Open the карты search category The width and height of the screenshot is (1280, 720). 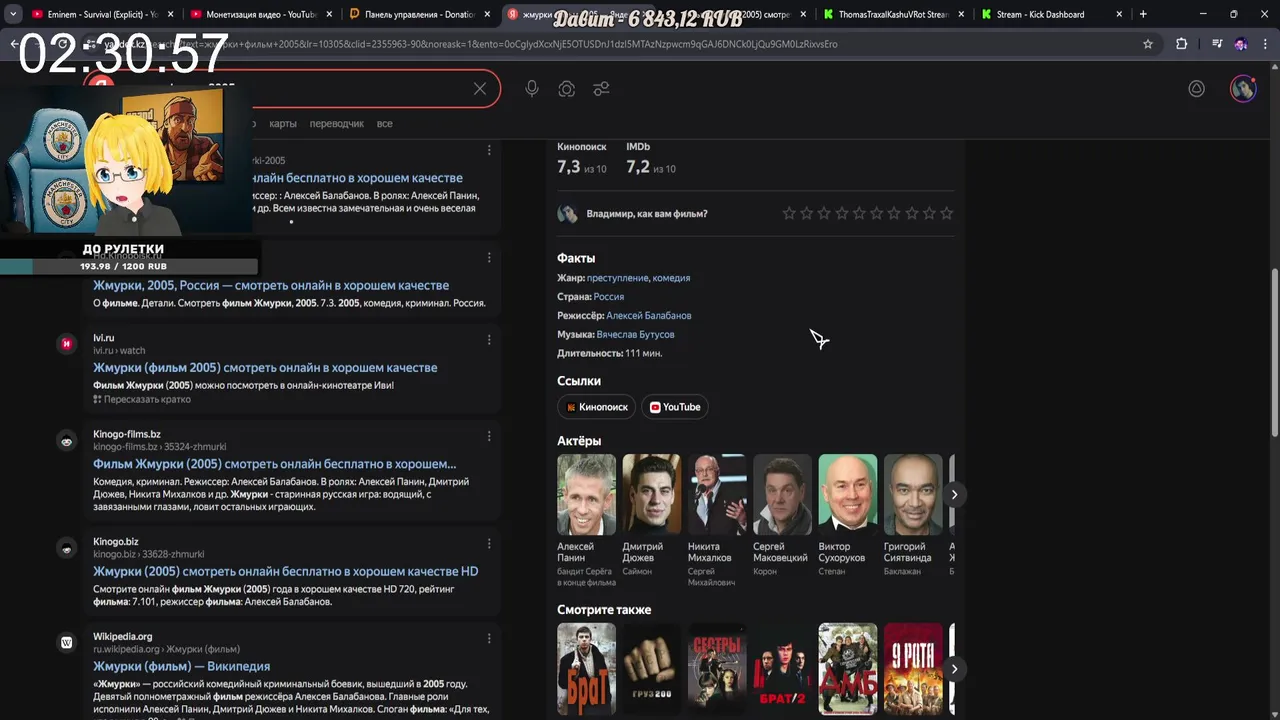tap(283, 123)
